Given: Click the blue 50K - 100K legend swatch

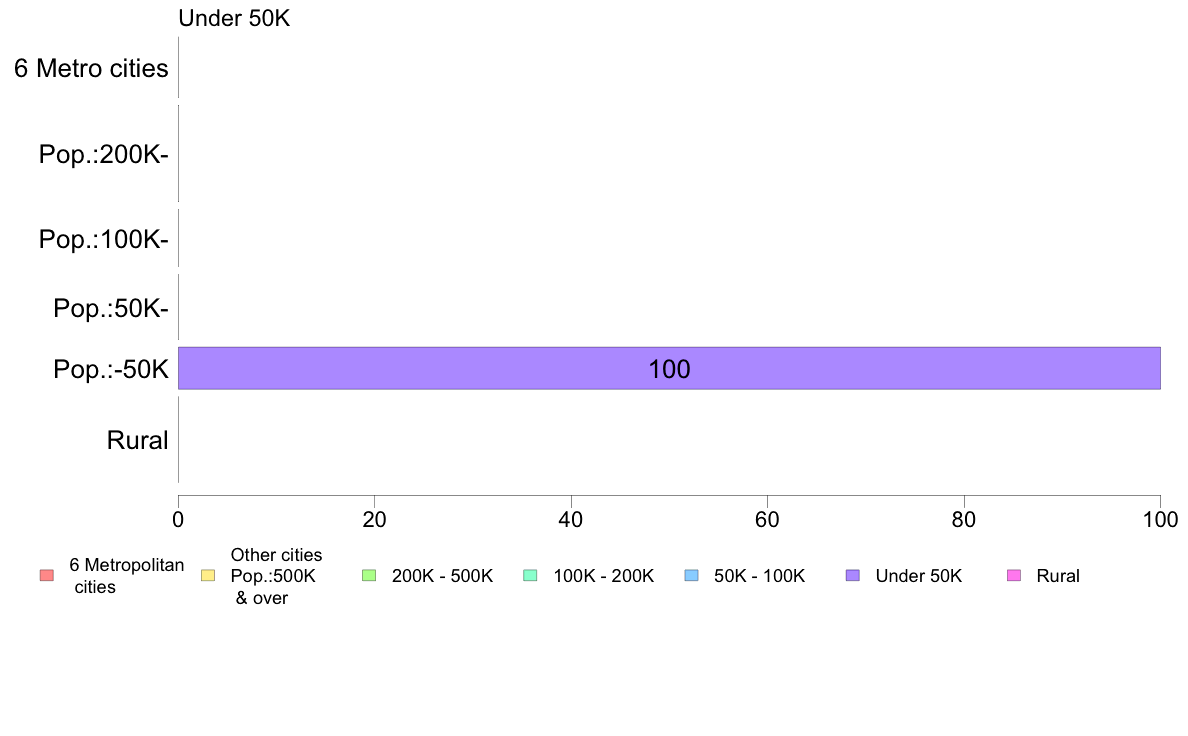Looking at the screenshot, I should [691, 575].
